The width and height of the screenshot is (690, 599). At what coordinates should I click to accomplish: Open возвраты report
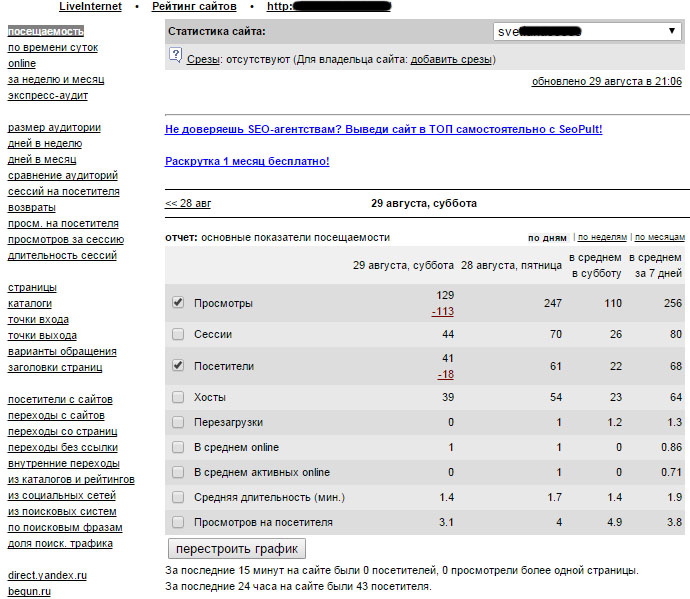[32, 207]
